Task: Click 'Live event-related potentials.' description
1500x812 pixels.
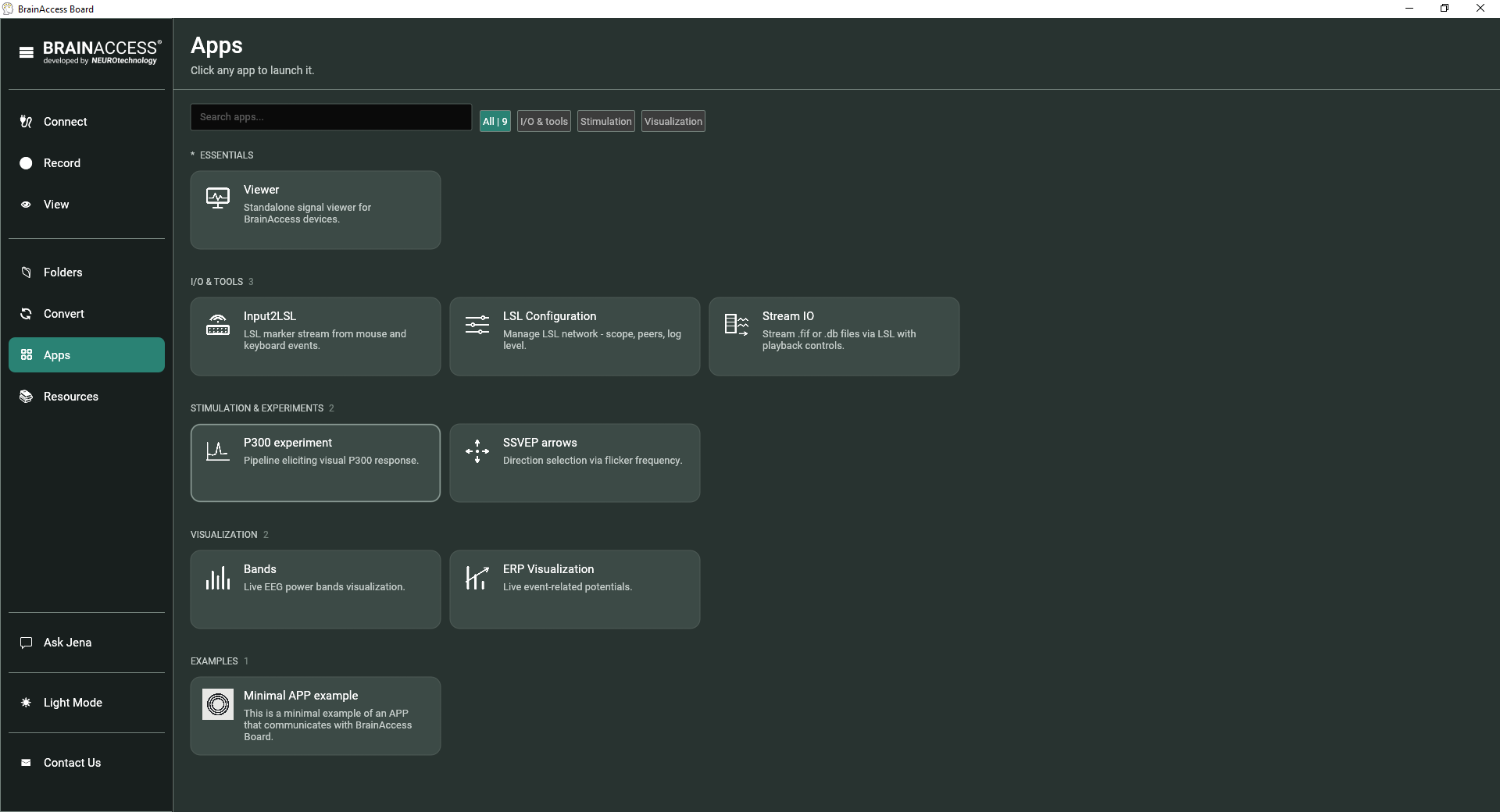Action: click(568, 587)
